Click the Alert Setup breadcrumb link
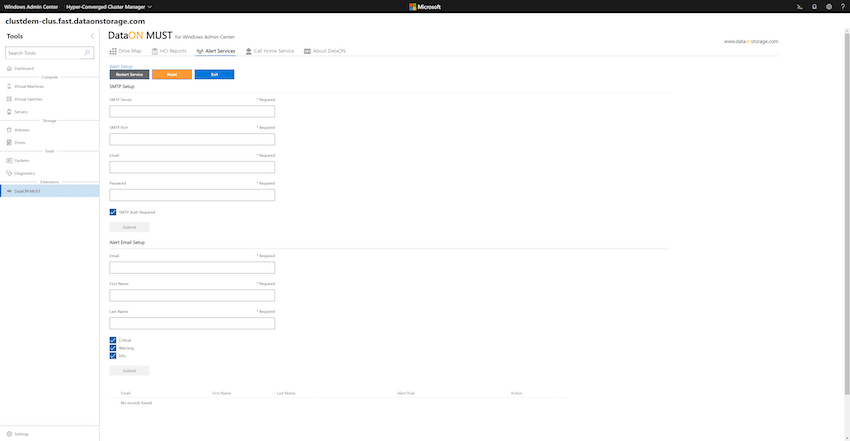Screen dimensions: 850x441 [x=121, y=66]
